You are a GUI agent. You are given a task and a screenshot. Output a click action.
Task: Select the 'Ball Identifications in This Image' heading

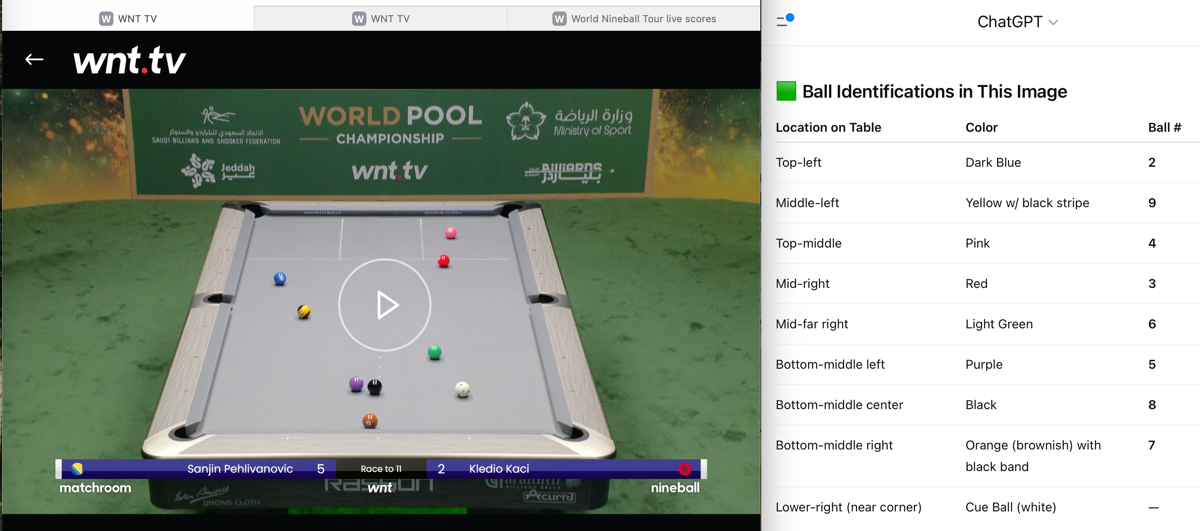click(x=935, y=92)
